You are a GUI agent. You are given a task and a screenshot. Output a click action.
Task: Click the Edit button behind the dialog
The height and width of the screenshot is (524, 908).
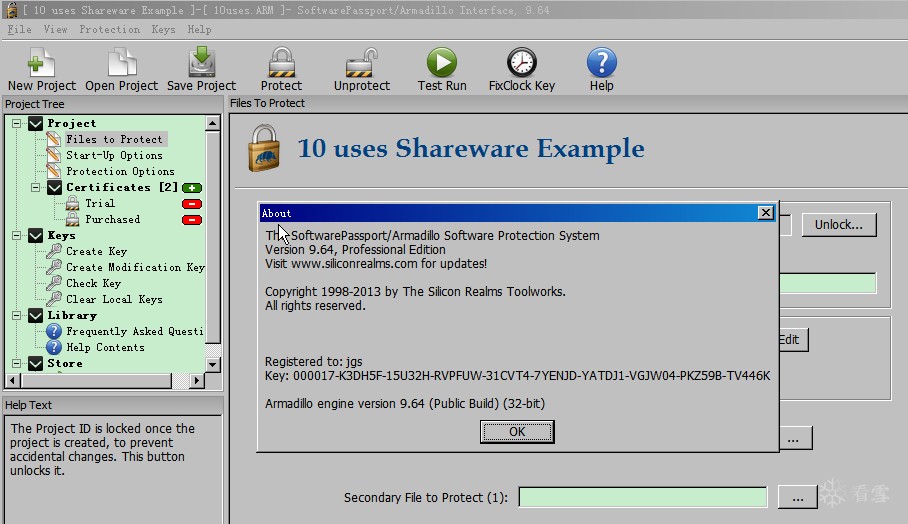tap(793, 340)
